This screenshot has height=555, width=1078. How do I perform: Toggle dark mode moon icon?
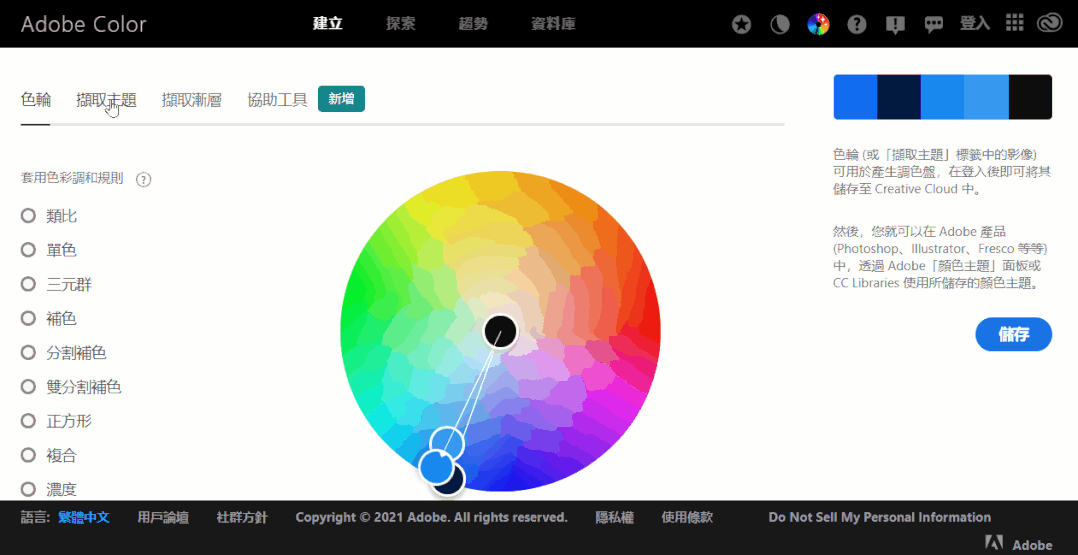click(x=780, y=25)
